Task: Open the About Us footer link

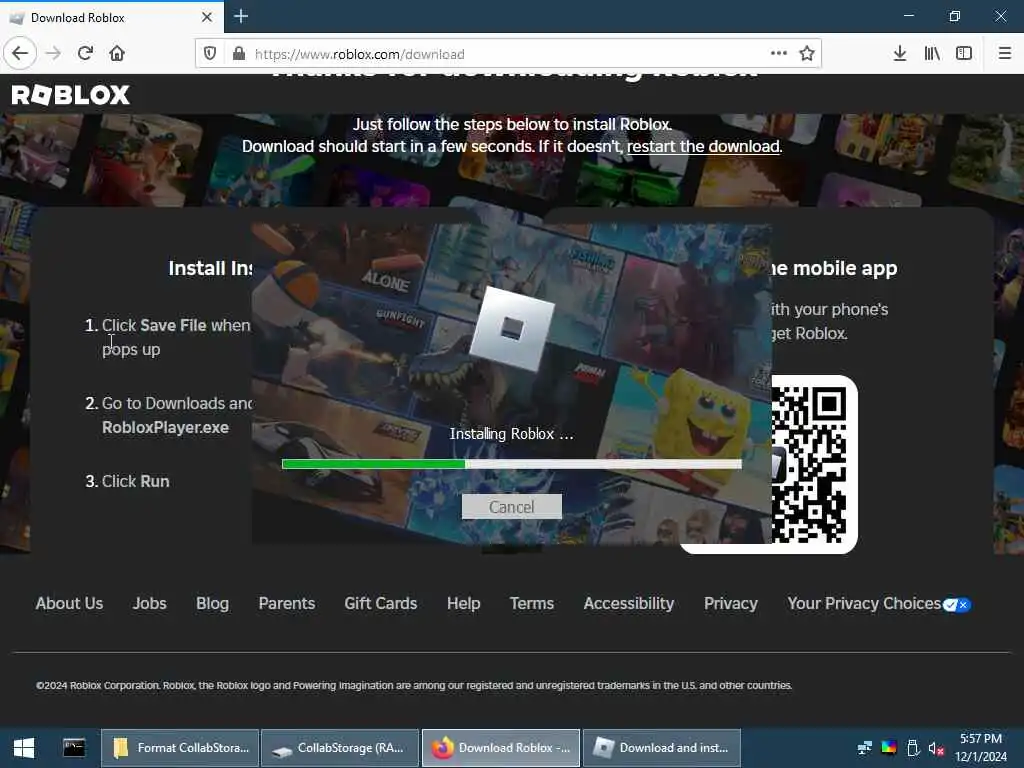Action: [69, 603]
